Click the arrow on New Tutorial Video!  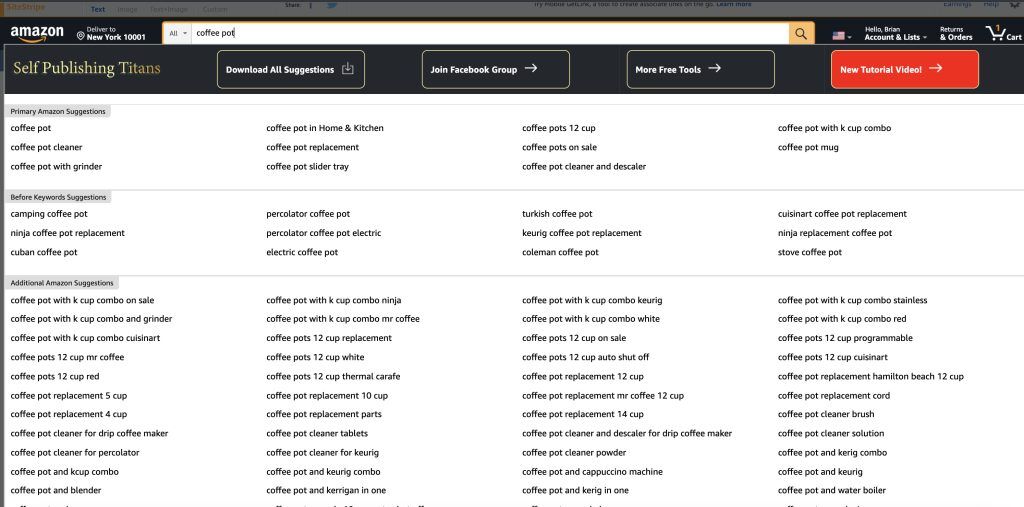click(x=936, y=68)
